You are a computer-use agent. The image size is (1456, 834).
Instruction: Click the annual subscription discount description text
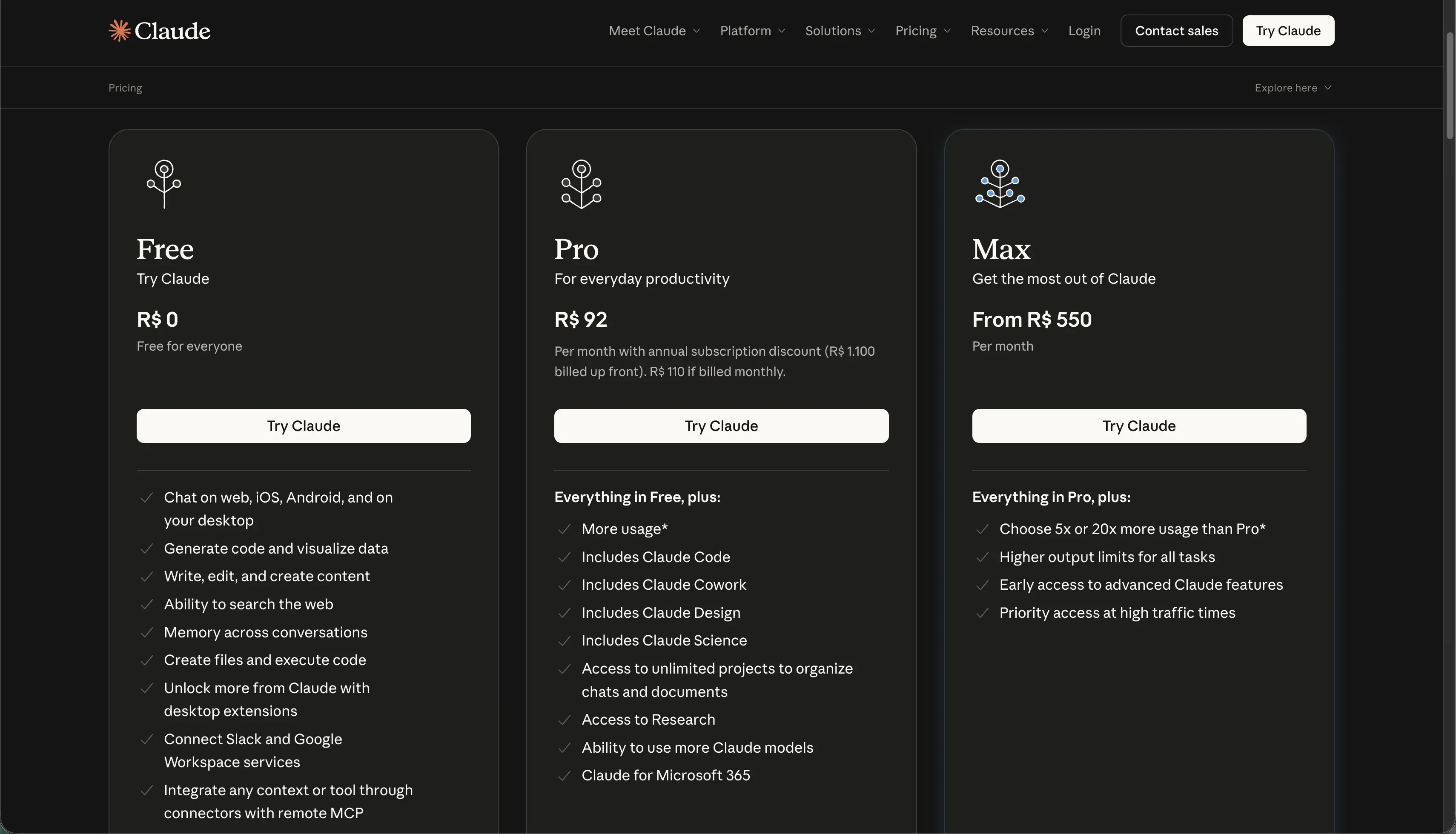point(714,361)
